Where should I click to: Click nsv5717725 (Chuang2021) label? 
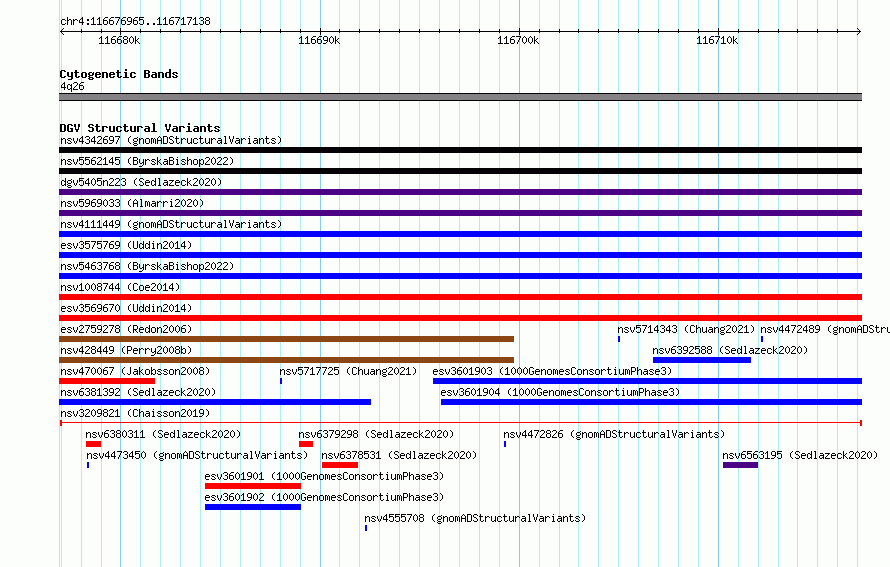(x=348, y=371)
